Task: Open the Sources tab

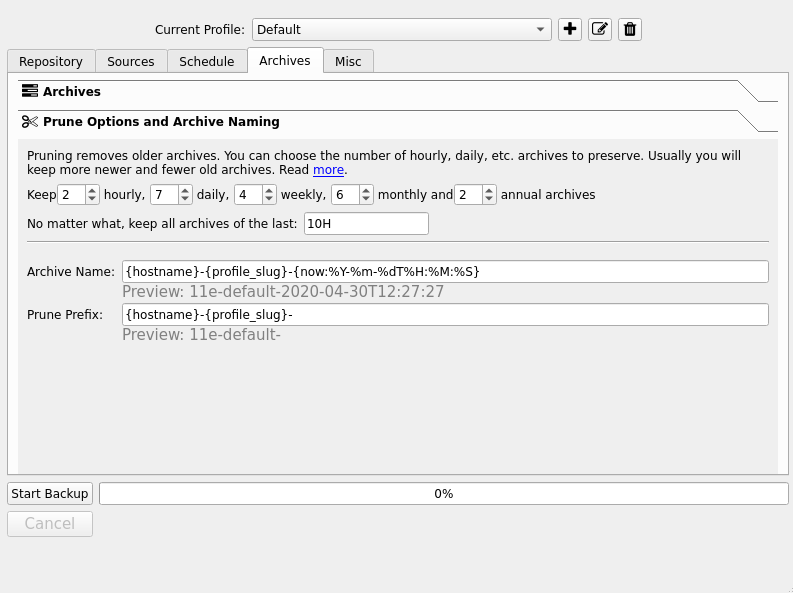Action: (131, 62)
